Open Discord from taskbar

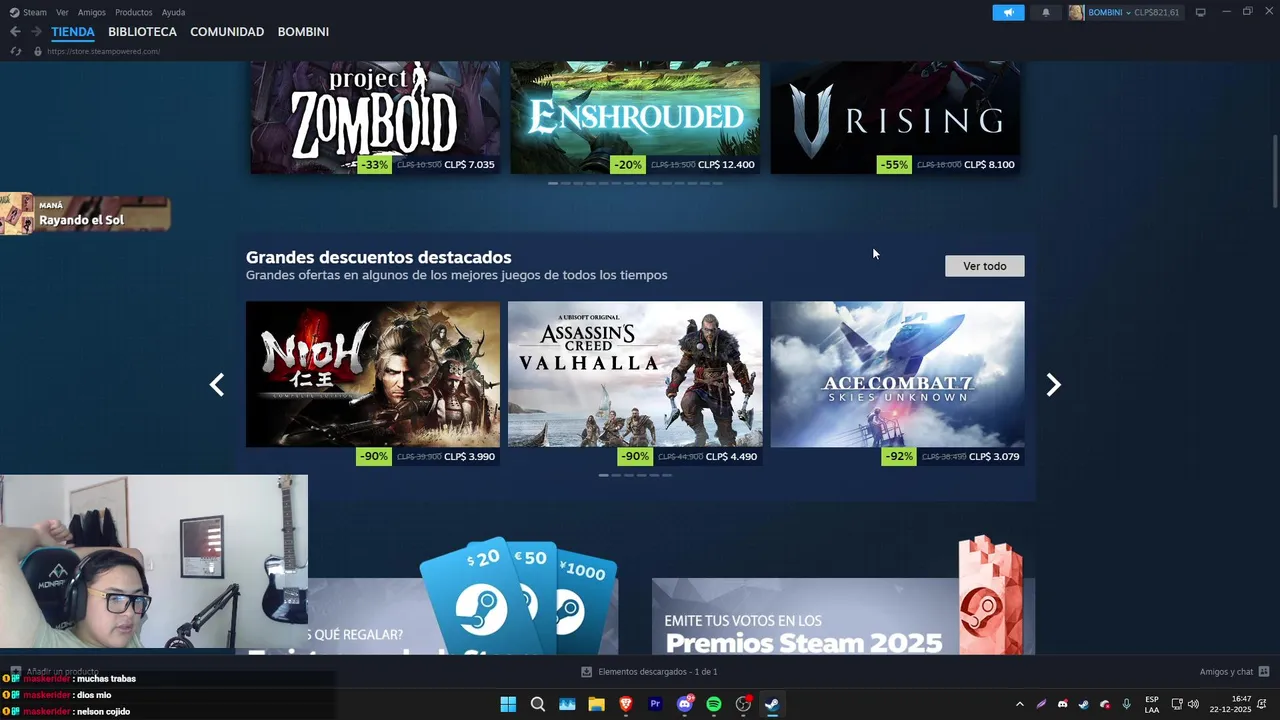click(x=685, y=704)
